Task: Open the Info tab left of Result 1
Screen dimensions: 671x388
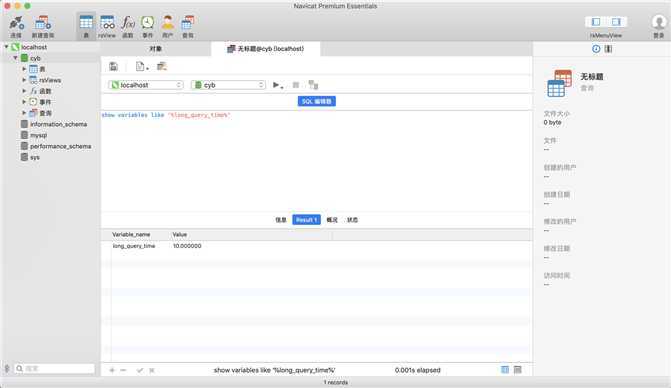Action: coord(281,220)
